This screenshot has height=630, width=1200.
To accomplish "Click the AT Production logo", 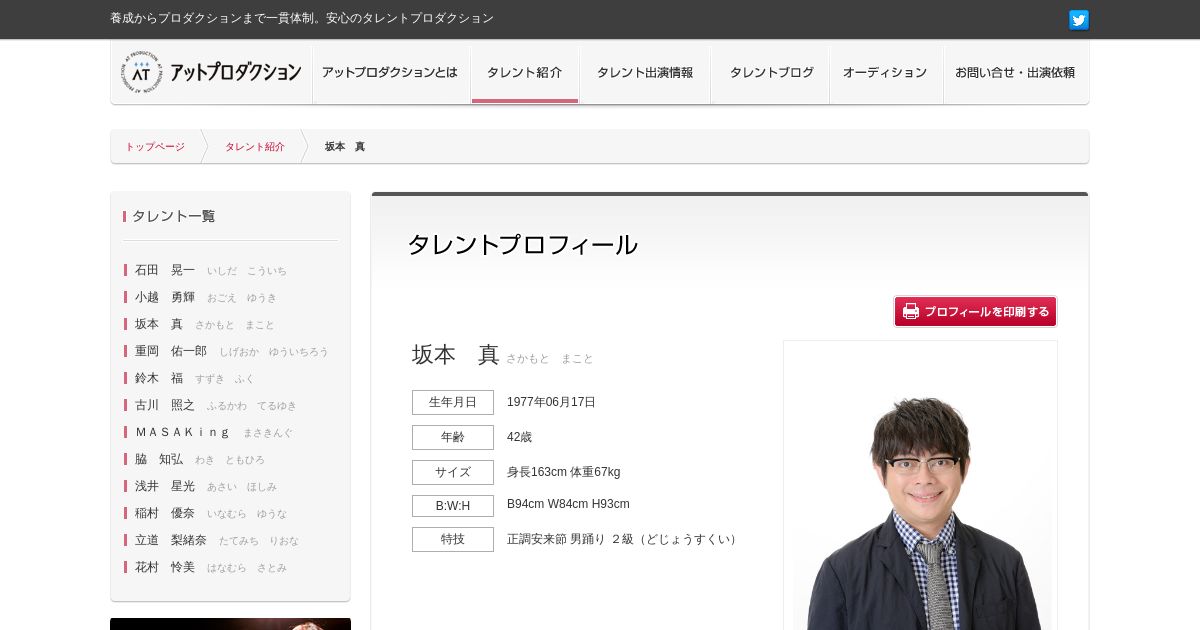I will point(211,72).
